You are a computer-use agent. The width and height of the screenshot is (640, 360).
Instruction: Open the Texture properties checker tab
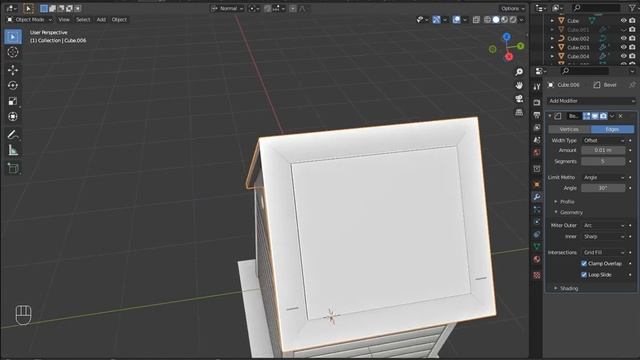[537, 275]
